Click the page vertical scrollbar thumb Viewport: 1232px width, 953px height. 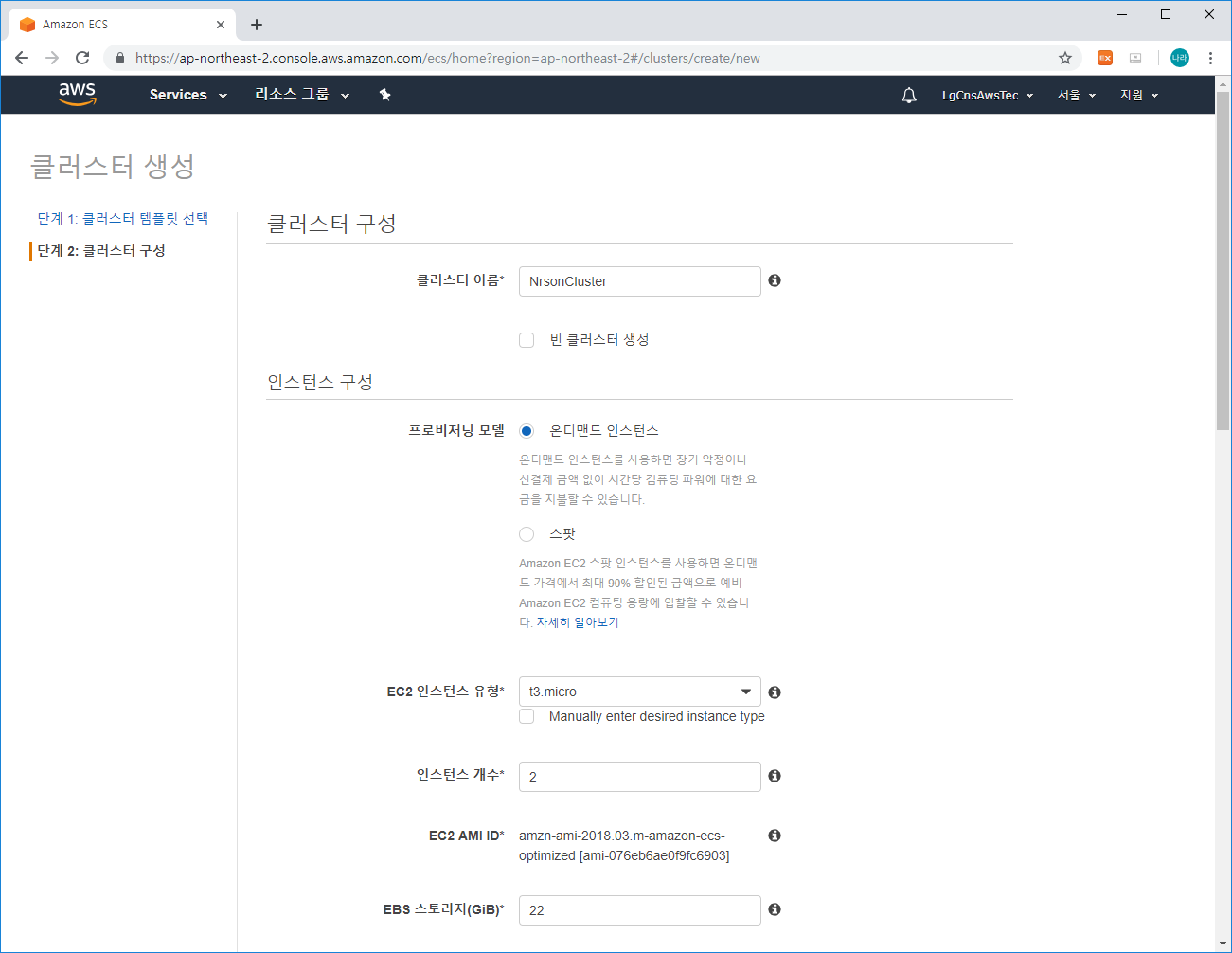point(1223,261)
